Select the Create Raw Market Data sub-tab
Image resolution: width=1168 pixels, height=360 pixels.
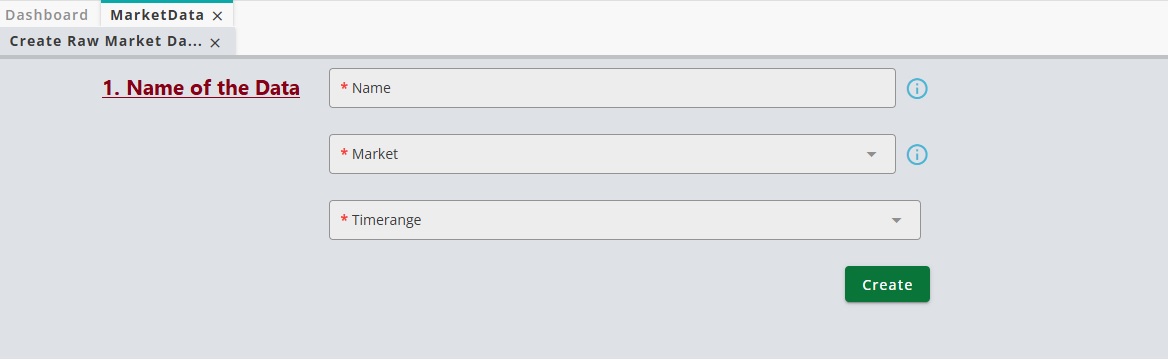click(x=105, y=42)
